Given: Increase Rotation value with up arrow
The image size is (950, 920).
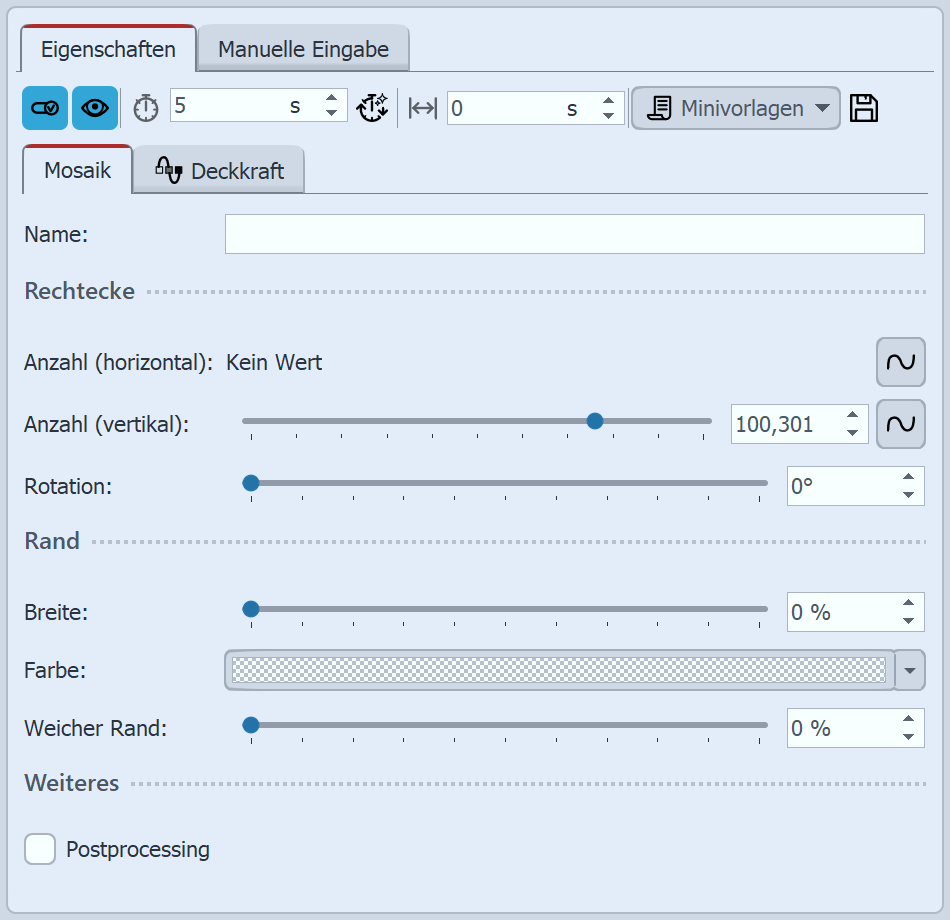Looking at the screenshot, I should pos(908,478).
